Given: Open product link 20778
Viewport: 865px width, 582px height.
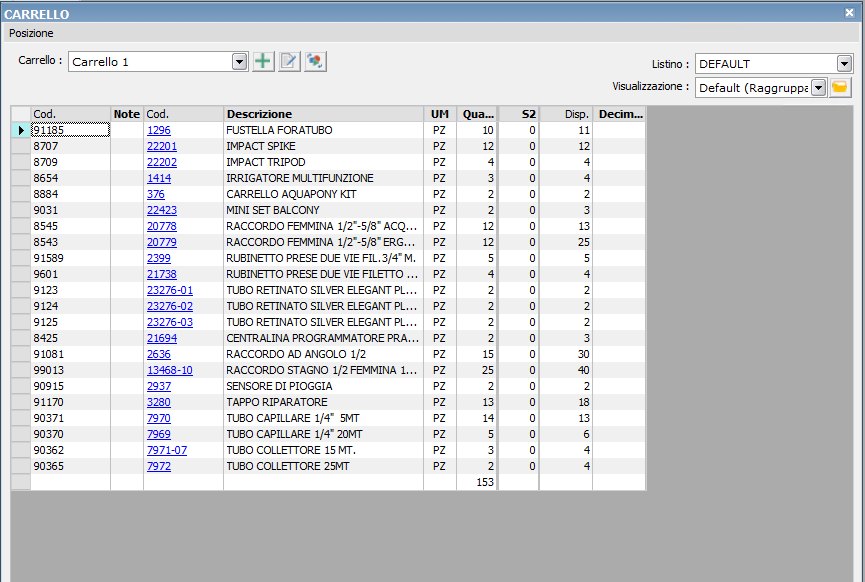Looking at the screenshot, I should [162, 226].
